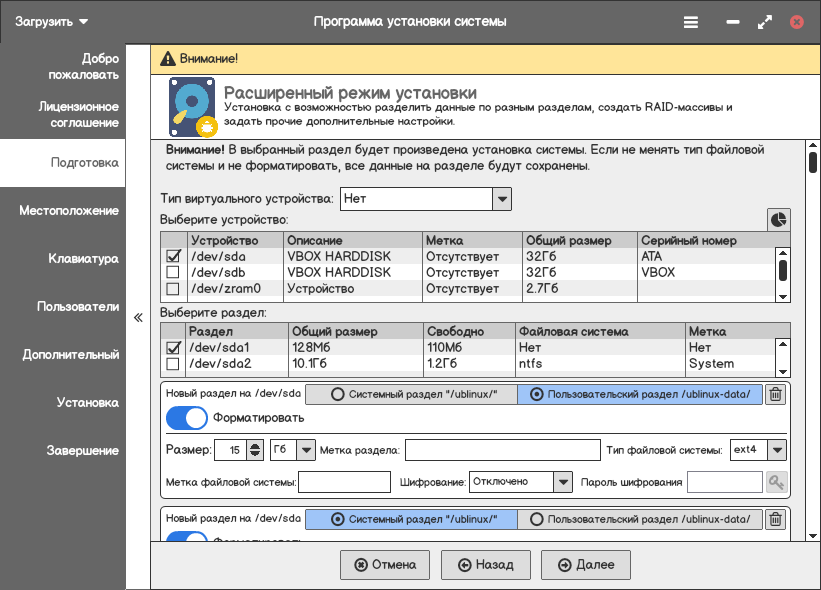
Task: Check the /dev/sdb device checkbox
Action: point(173,272)
